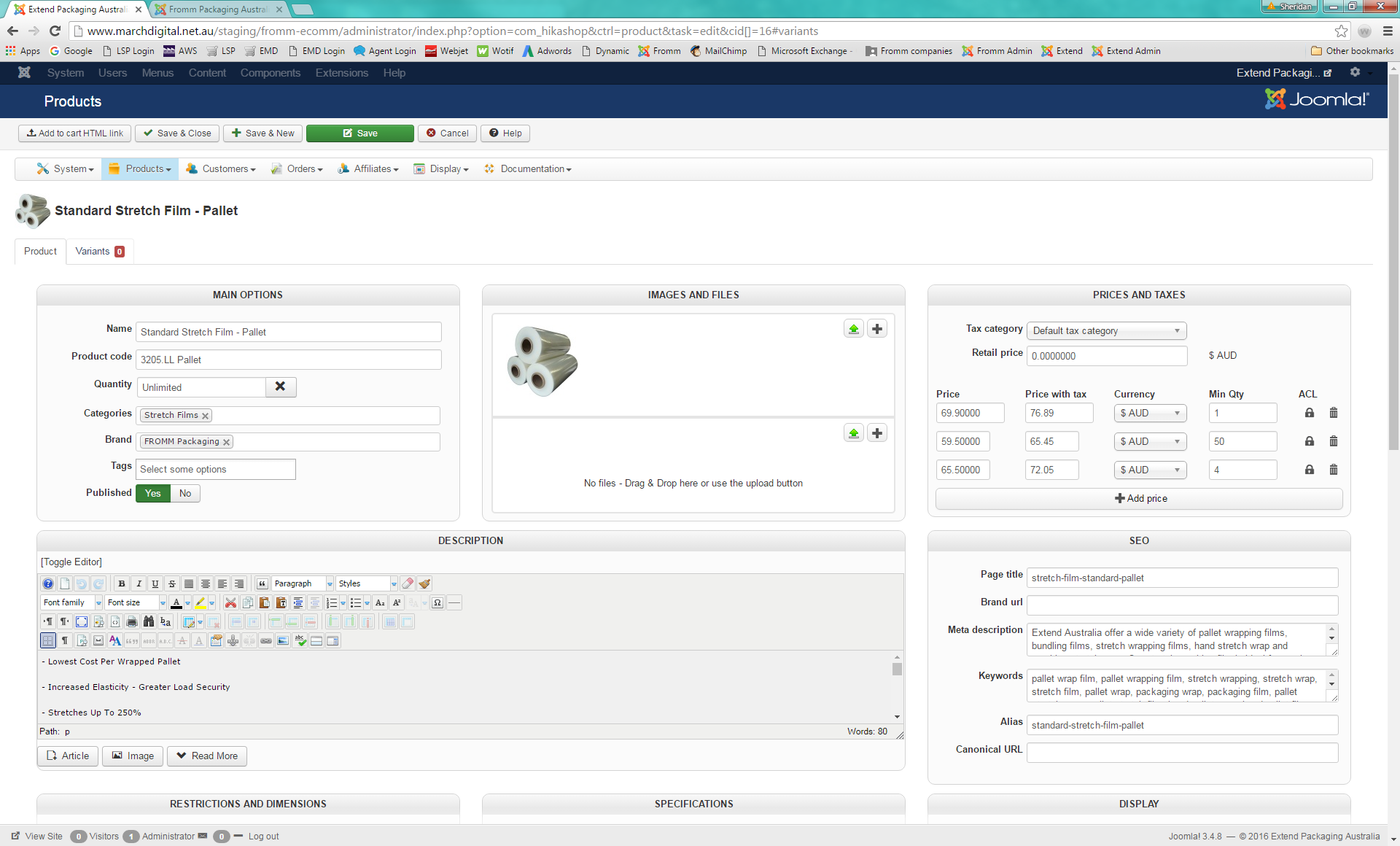Click the editor's print icon
The width and height of the screenshot is (1400, 846).
click(x=132, y=621)
